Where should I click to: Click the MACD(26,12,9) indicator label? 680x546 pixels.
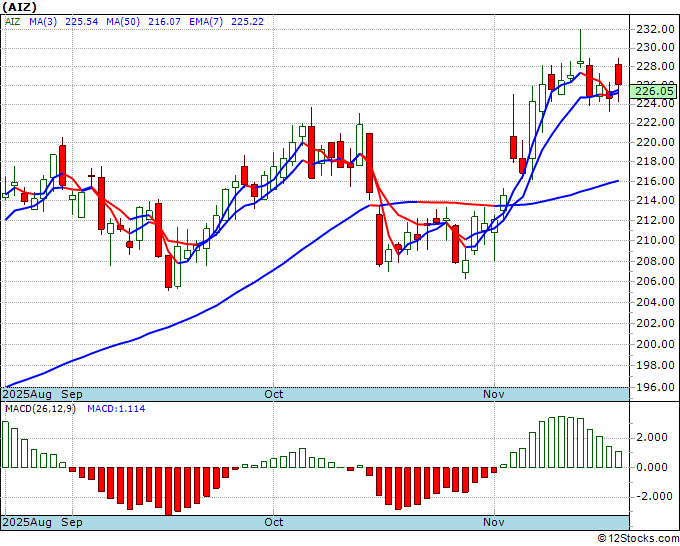(x=40, y=409)
